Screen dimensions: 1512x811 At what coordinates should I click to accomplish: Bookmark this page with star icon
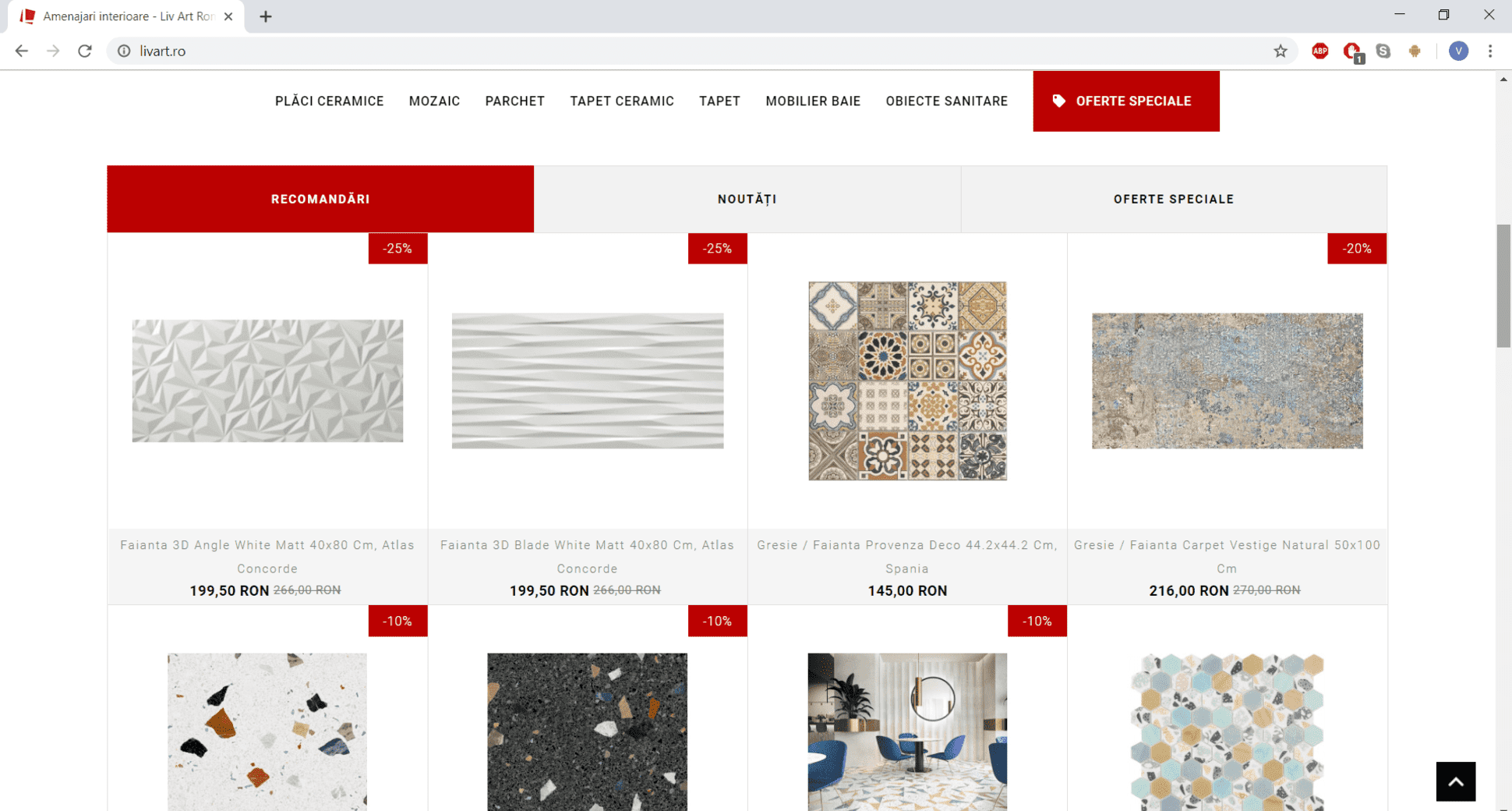click(x=1280, y=51)
